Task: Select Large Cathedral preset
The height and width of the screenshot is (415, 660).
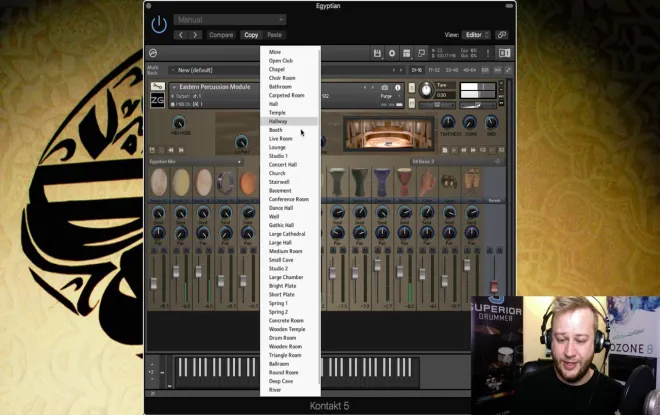Action: coord(287,234)
